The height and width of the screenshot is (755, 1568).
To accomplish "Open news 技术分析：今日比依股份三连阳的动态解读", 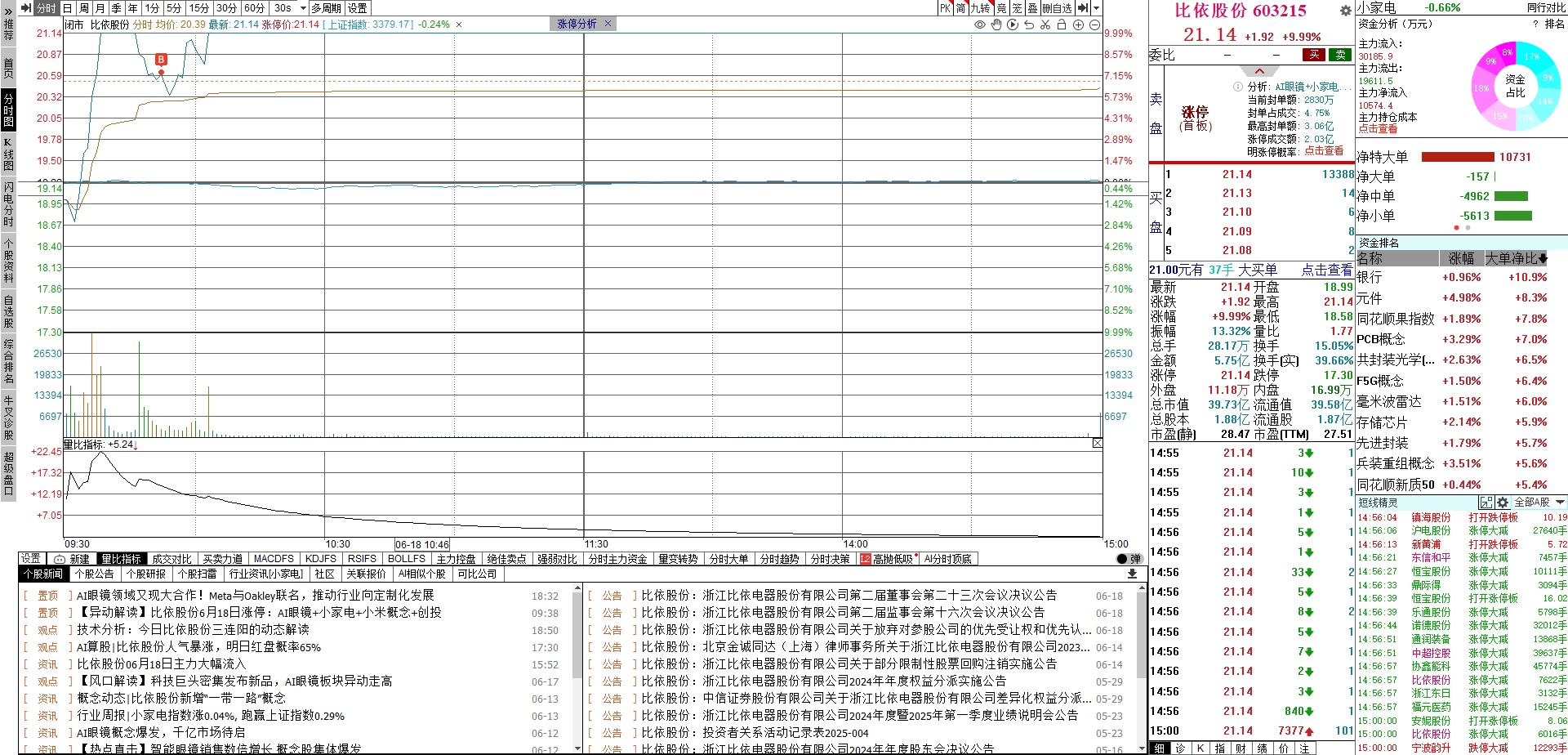I will click(193, 629).
